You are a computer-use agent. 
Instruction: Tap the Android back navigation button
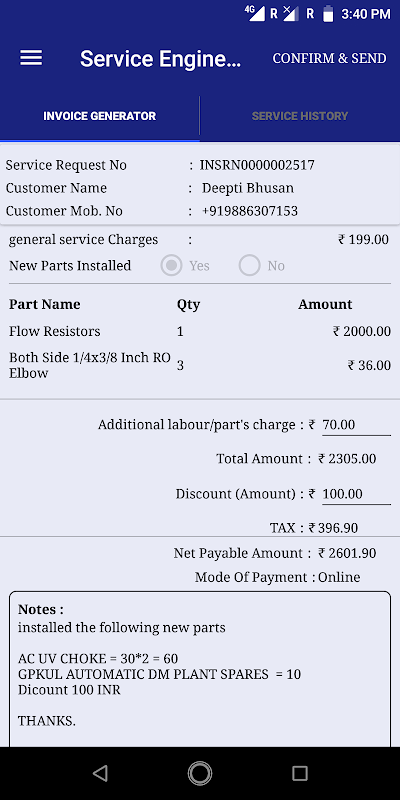100,773
